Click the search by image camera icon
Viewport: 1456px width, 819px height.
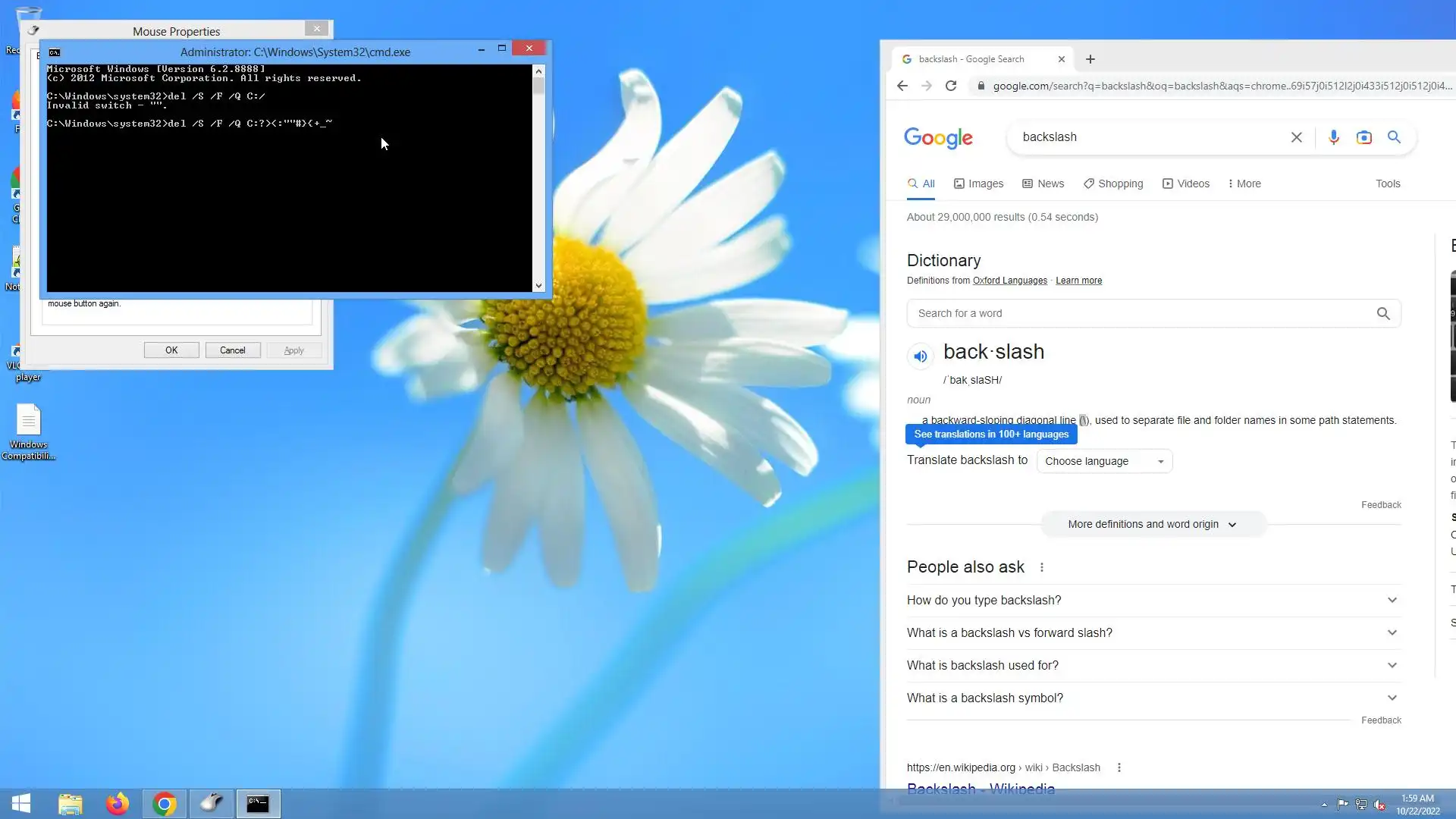(x=1363, y=137)
